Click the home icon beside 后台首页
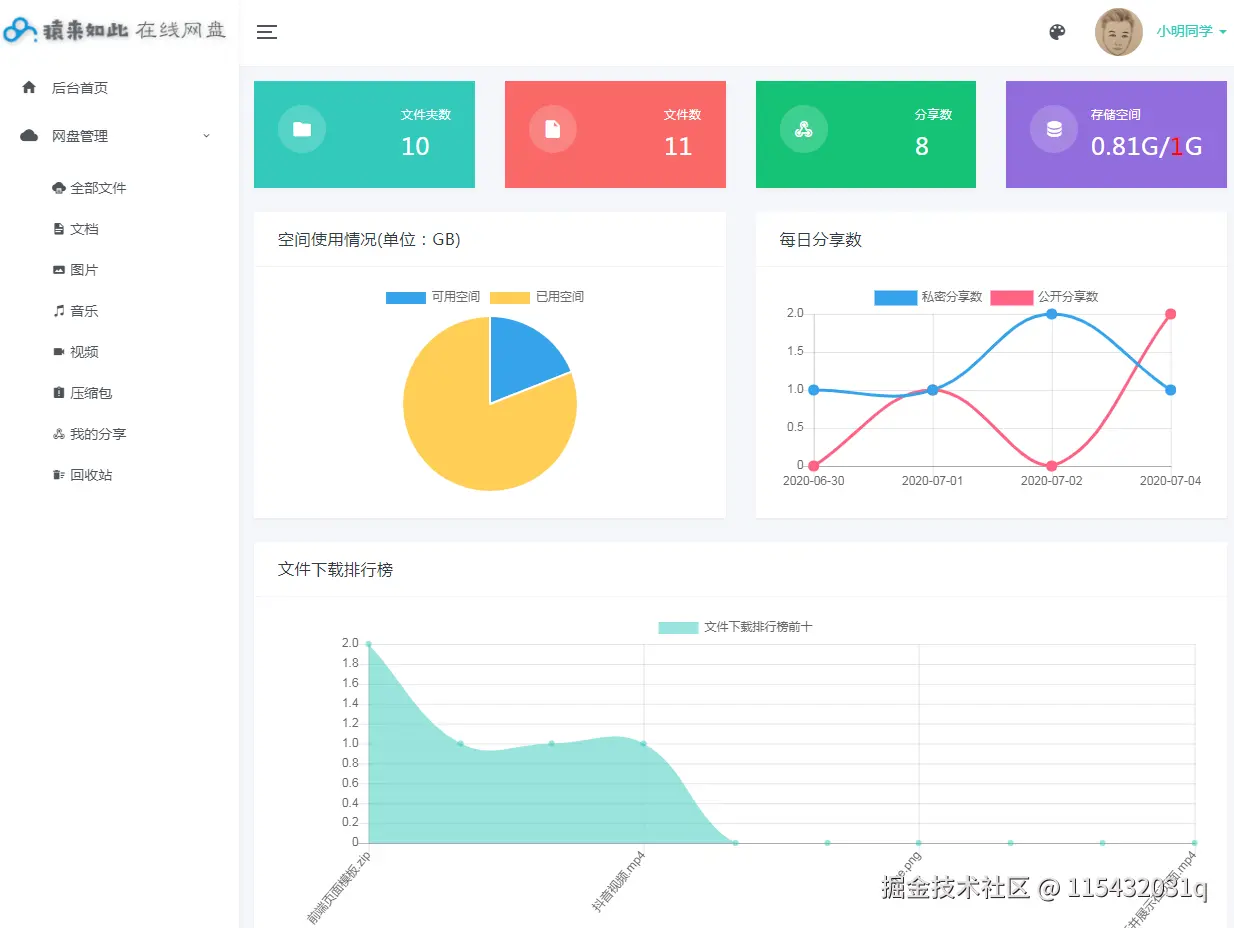Screen dimensions: 1234x928 coord(29,88)
